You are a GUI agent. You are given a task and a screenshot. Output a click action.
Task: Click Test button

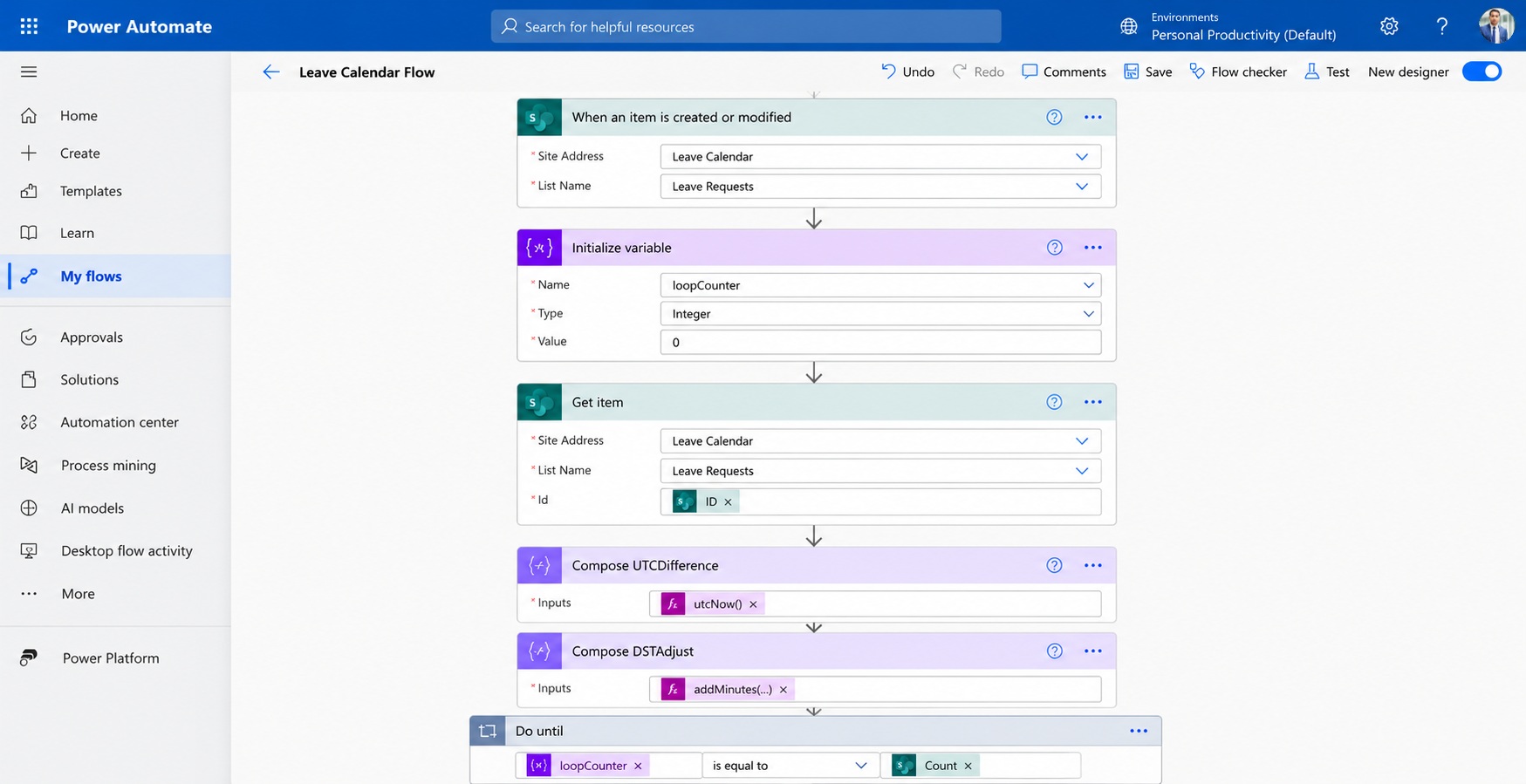(x=1326, y=72)
